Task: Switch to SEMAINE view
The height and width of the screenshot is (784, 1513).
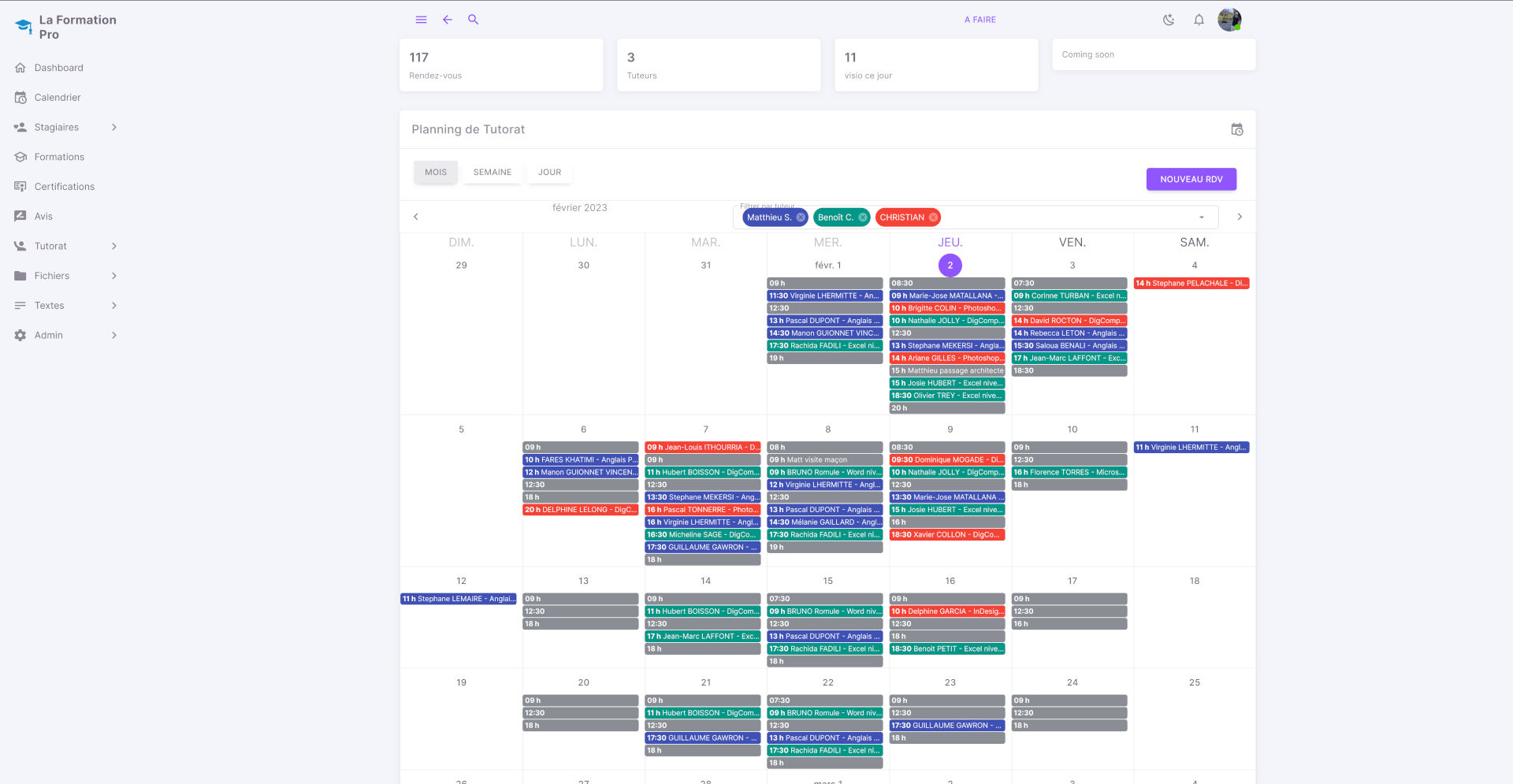Action: (492, 172)
